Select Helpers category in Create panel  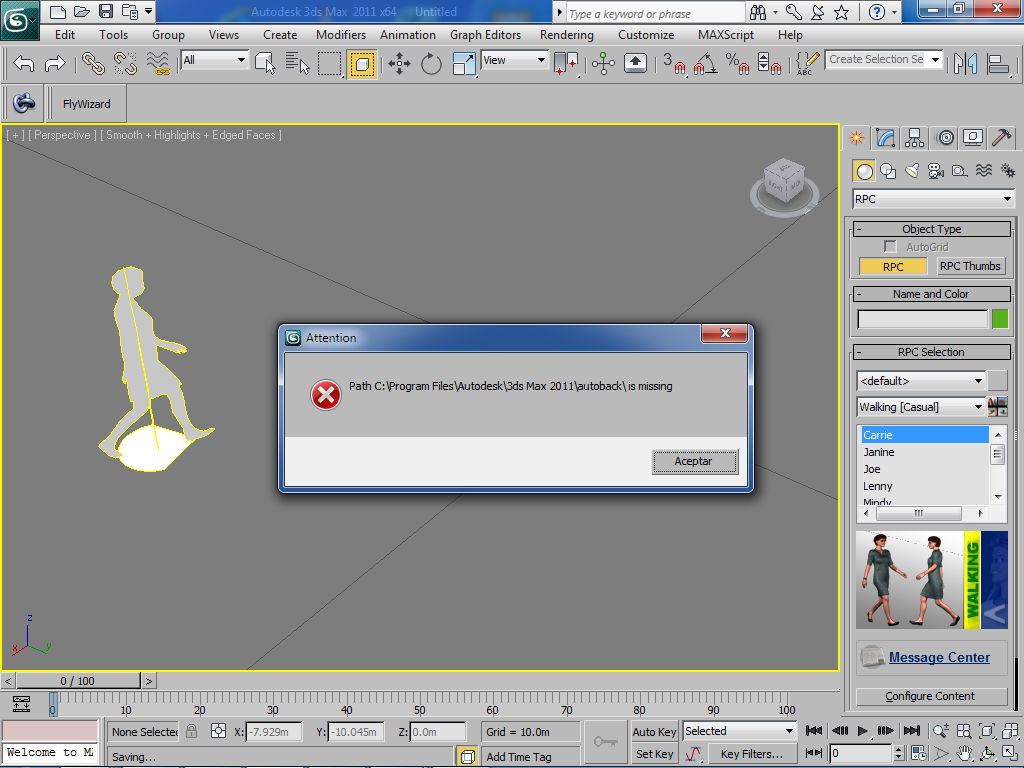[x=959, y=171]
